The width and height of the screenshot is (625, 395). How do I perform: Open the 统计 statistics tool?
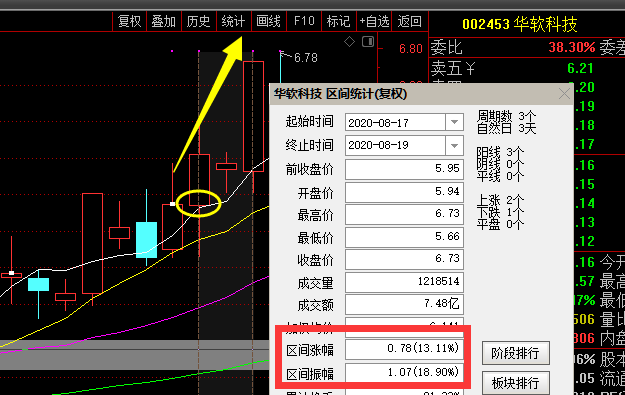coord(234,21)
